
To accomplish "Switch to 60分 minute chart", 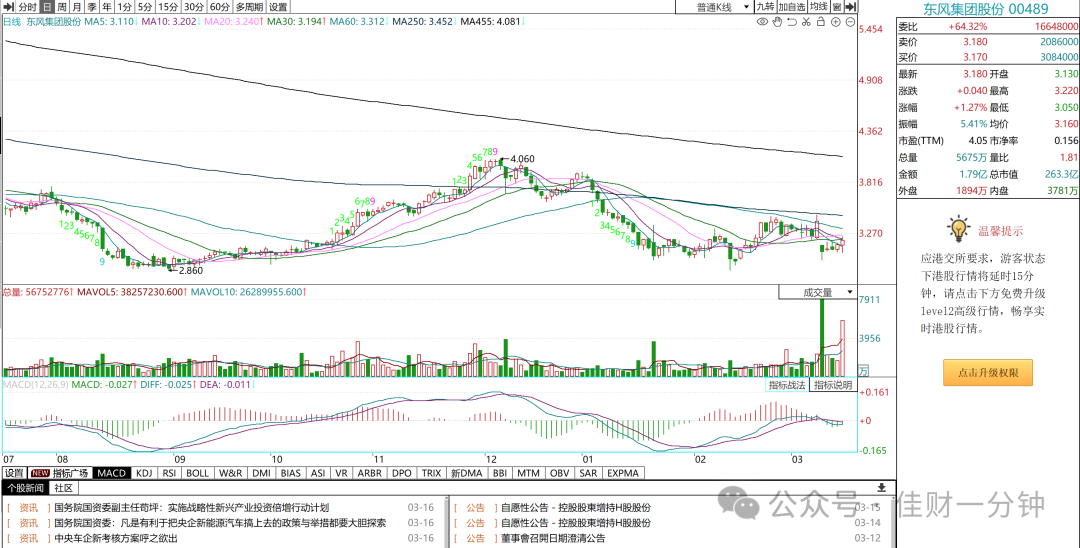I will pyautogui.click(x=220, y=7).
